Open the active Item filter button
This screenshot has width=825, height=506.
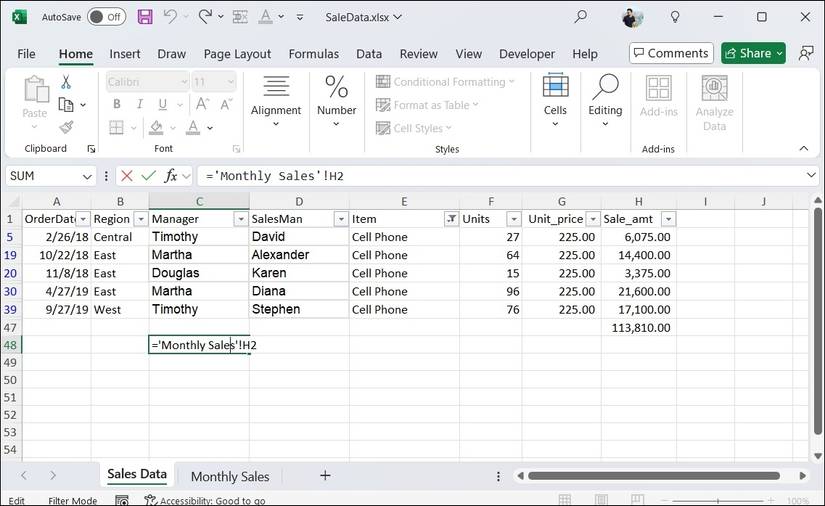point(451,219)
